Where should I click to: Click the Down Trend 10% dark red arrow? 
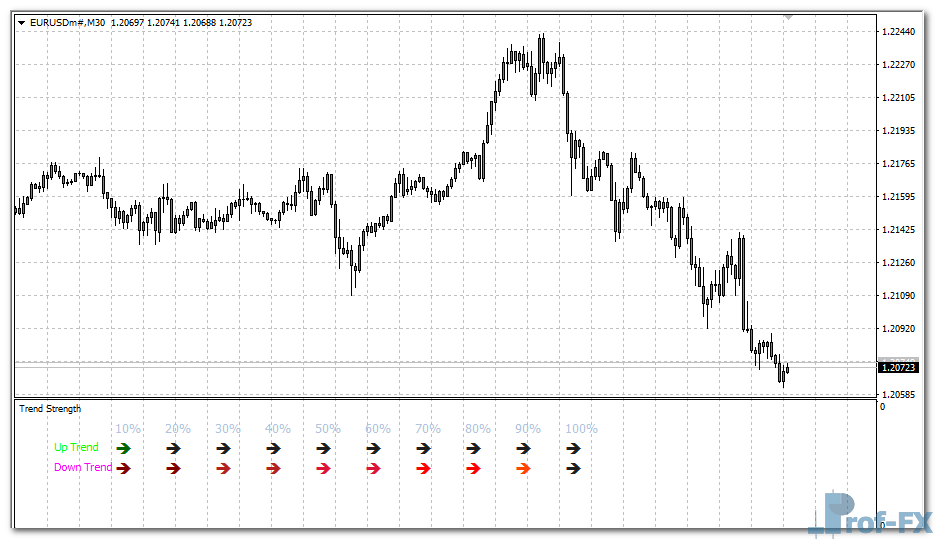click(x=124, y=468)
